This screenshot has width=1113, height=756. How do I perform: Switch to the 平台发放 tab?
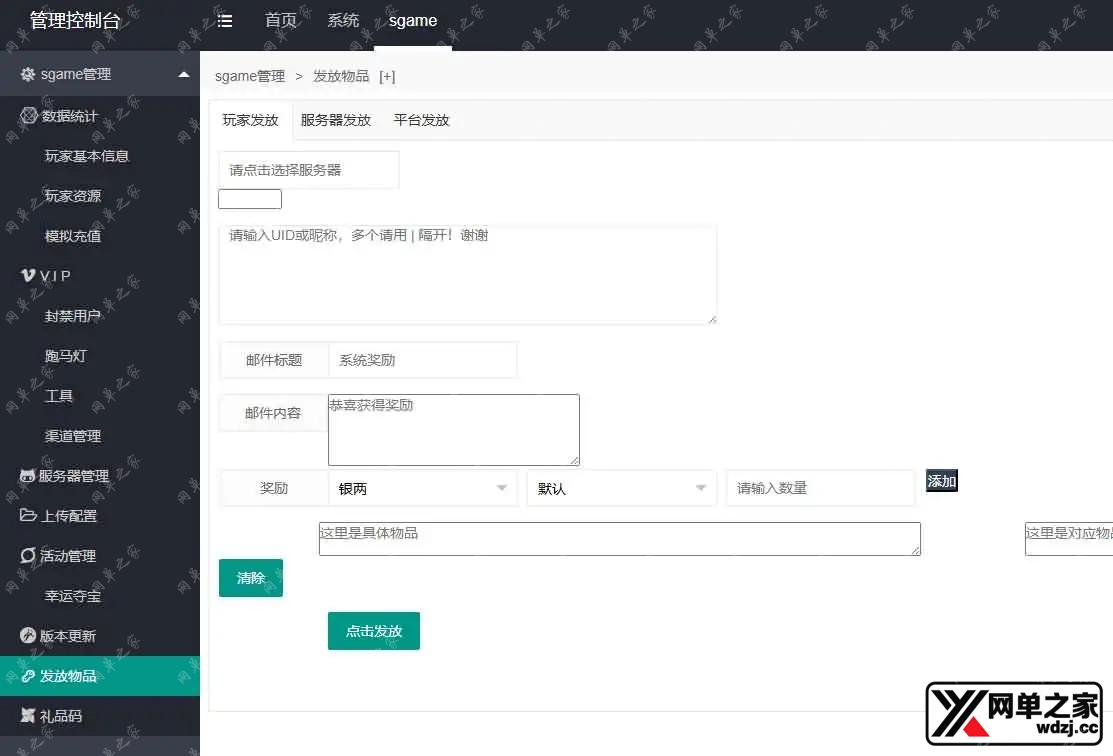(422, 120)
